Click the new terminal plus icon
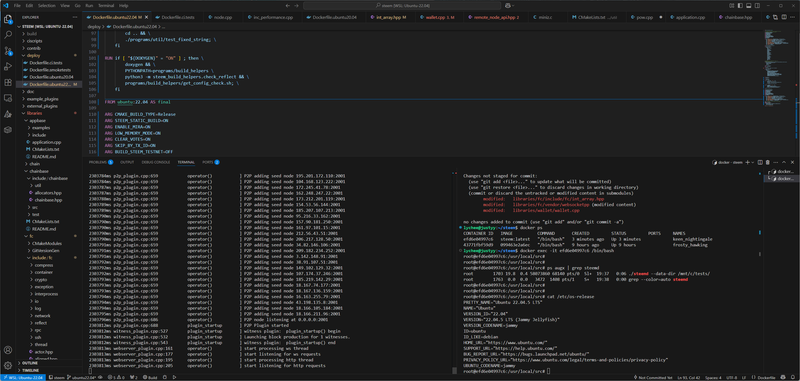 pyautogui.click(x=747, y=162)
